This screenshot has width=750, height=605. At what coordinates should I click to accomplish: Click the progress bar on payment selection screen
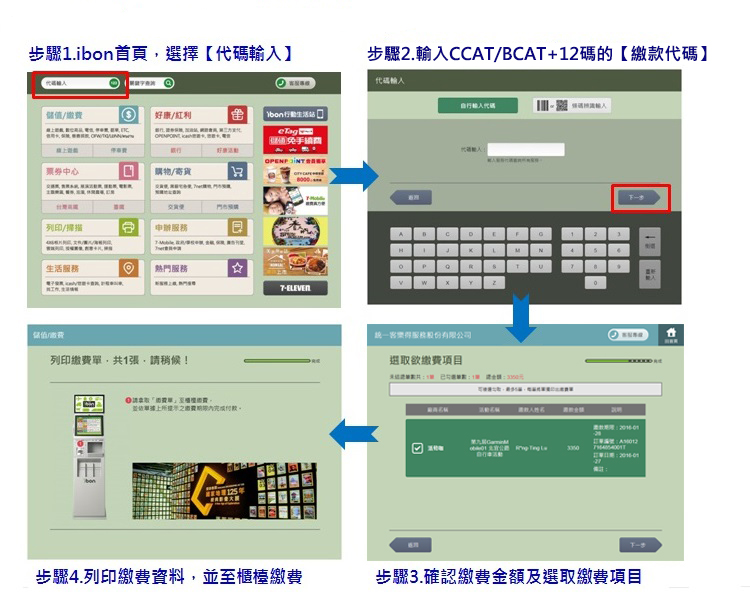pyautogui.click(x=618, y=361)
